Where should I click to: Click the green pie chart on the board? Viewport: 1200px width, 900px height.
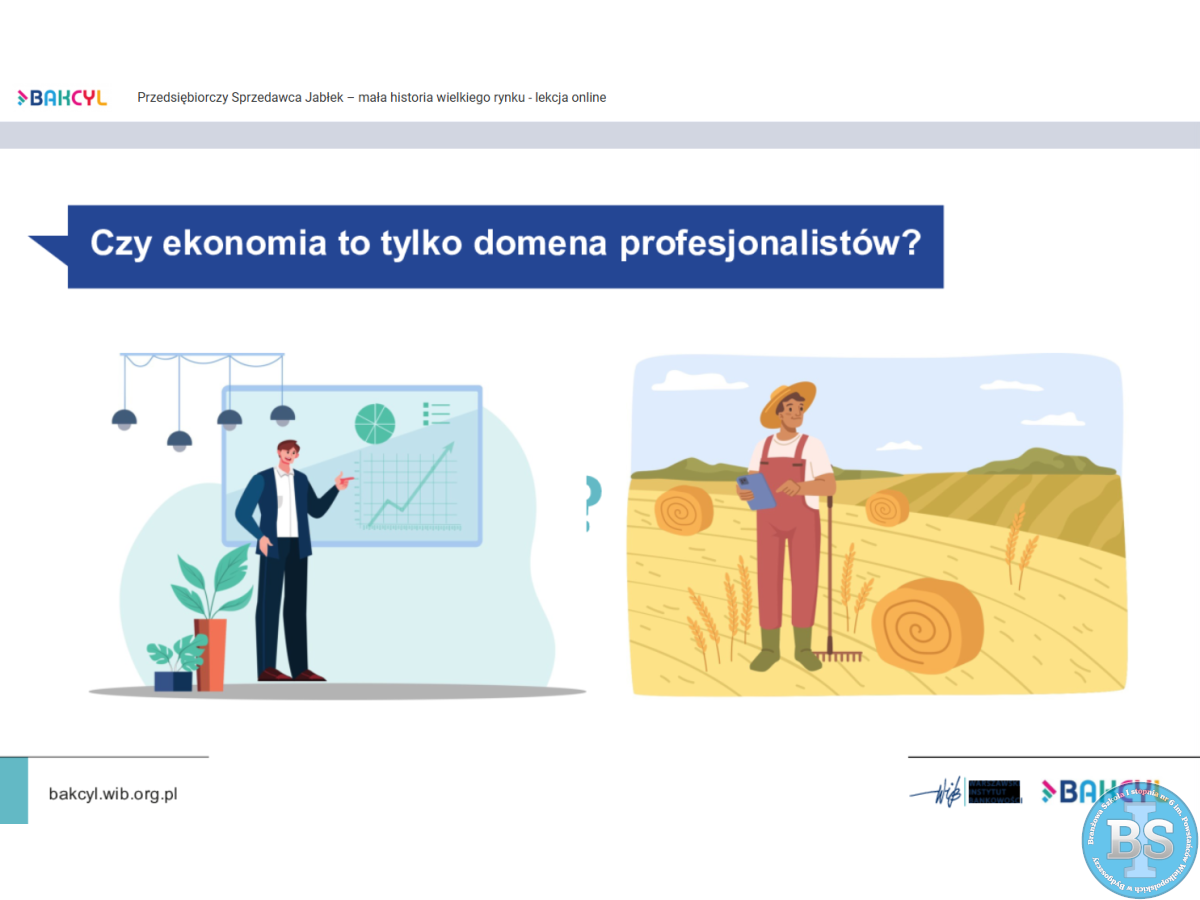(375, 423)
